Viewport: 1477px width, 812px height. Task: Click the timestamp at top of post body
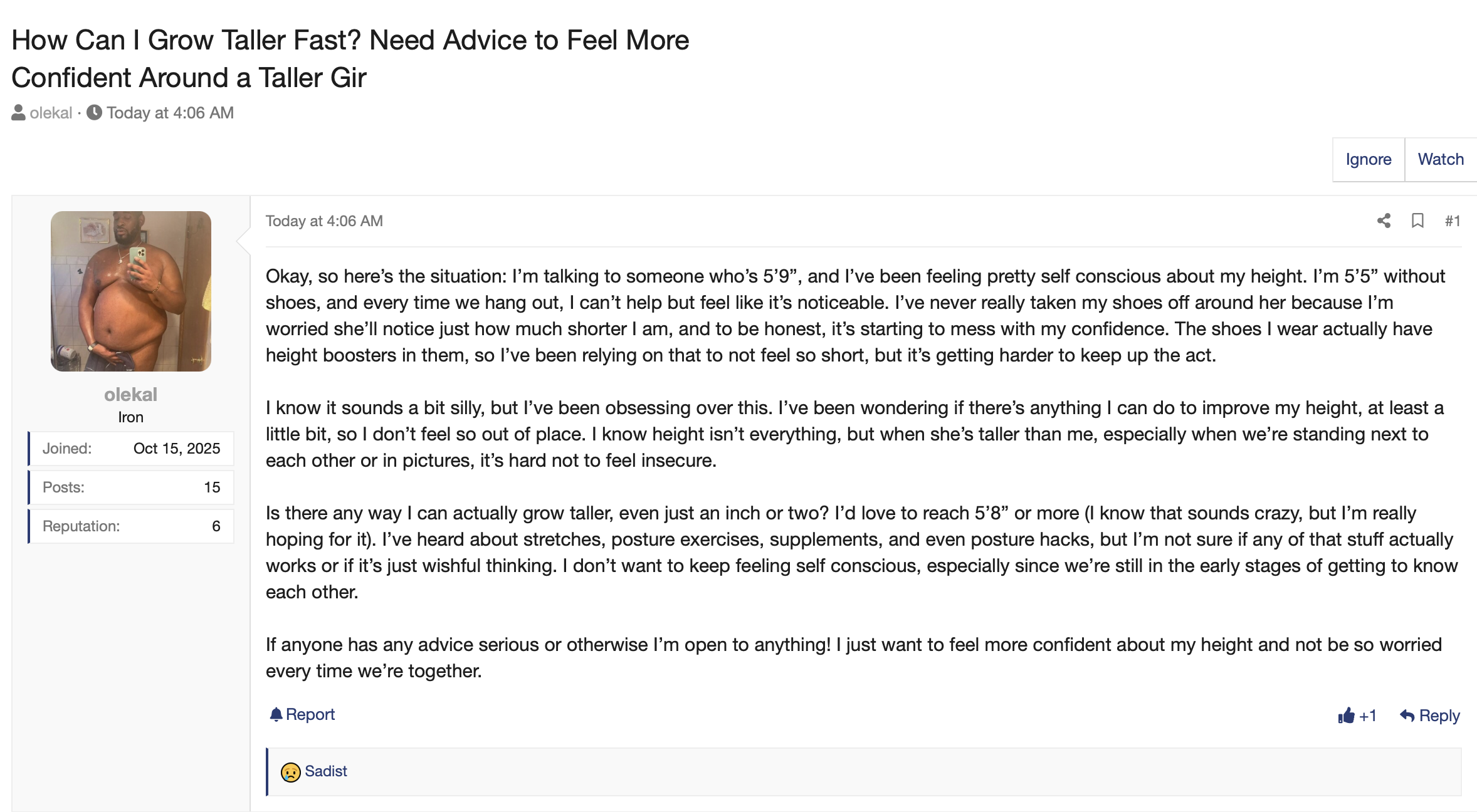324,221
